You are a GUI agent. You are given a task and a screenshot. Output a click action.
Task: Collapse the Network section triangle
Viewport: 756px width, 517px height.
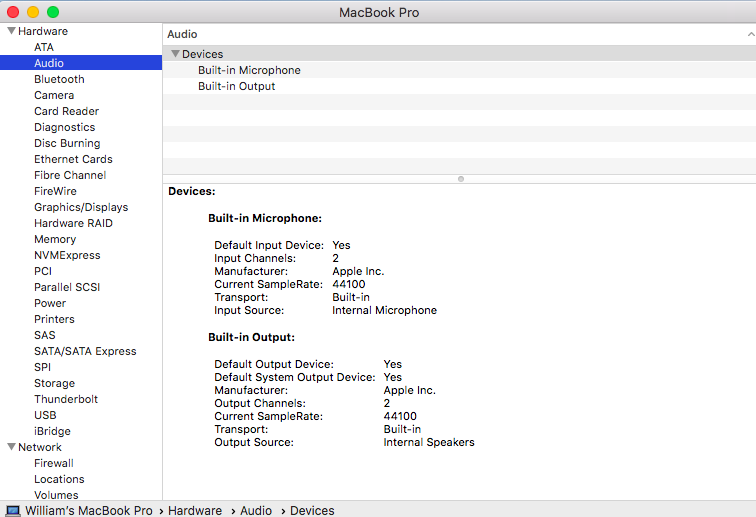click(11, 447)
